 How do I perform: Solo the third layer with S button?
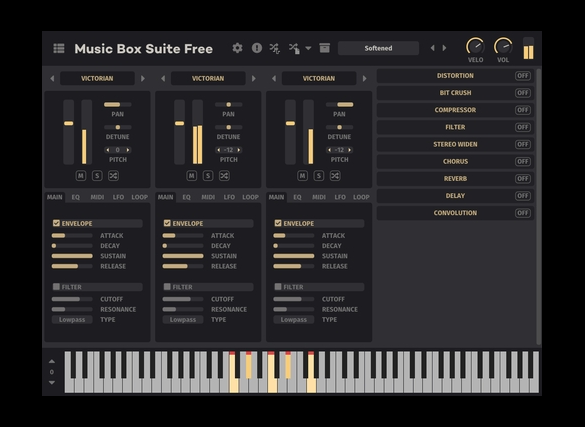coord(319,176)
